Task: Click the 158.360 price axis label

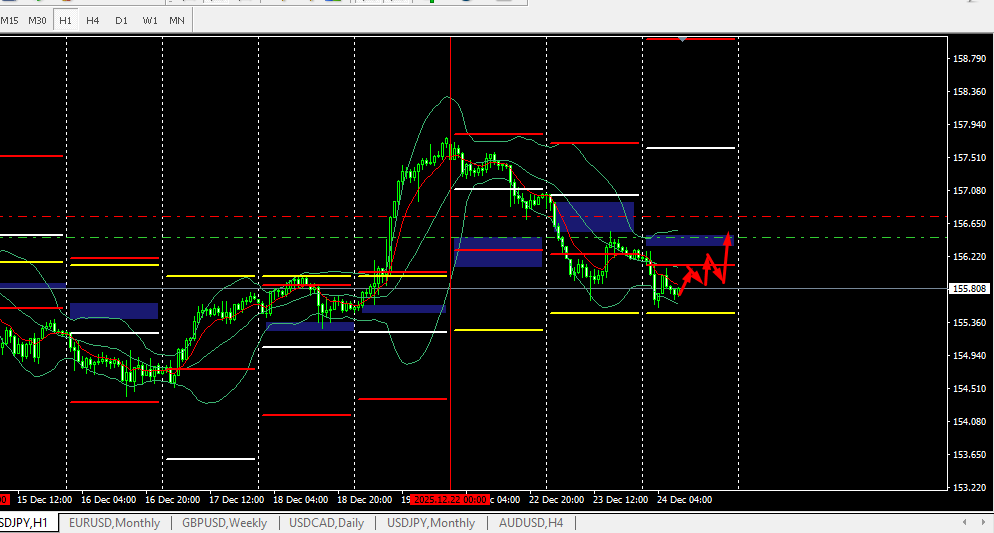Action: 970,91
